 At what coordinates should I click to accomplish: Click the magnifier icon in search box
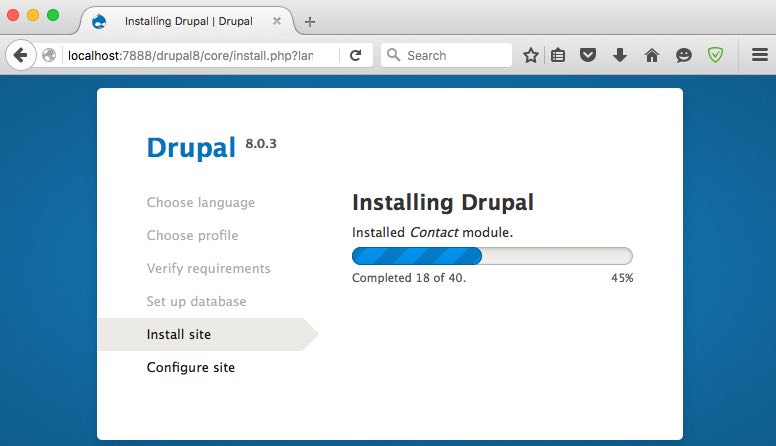393,54
